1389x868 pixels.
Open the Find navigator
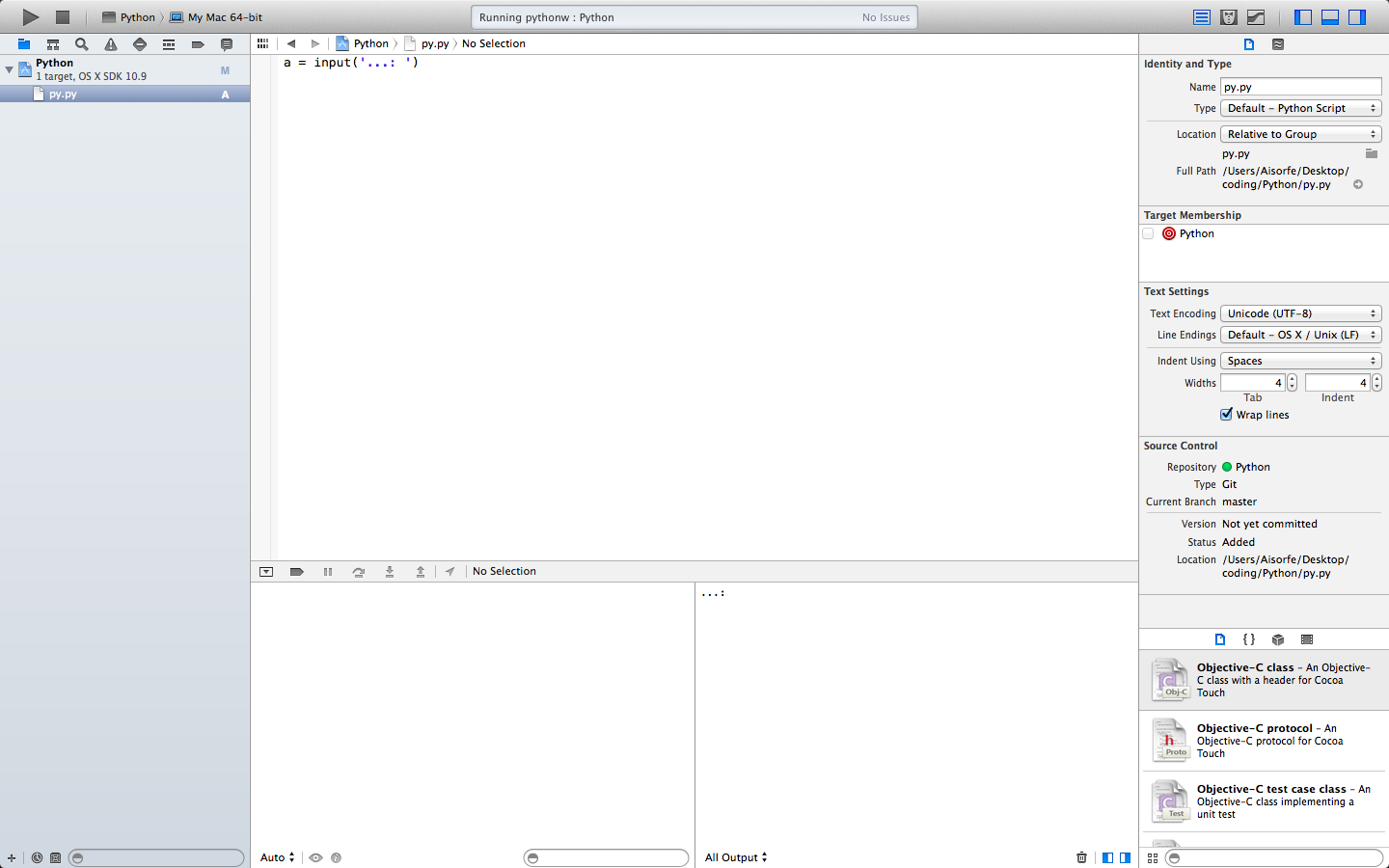click(x=82, y=44)
